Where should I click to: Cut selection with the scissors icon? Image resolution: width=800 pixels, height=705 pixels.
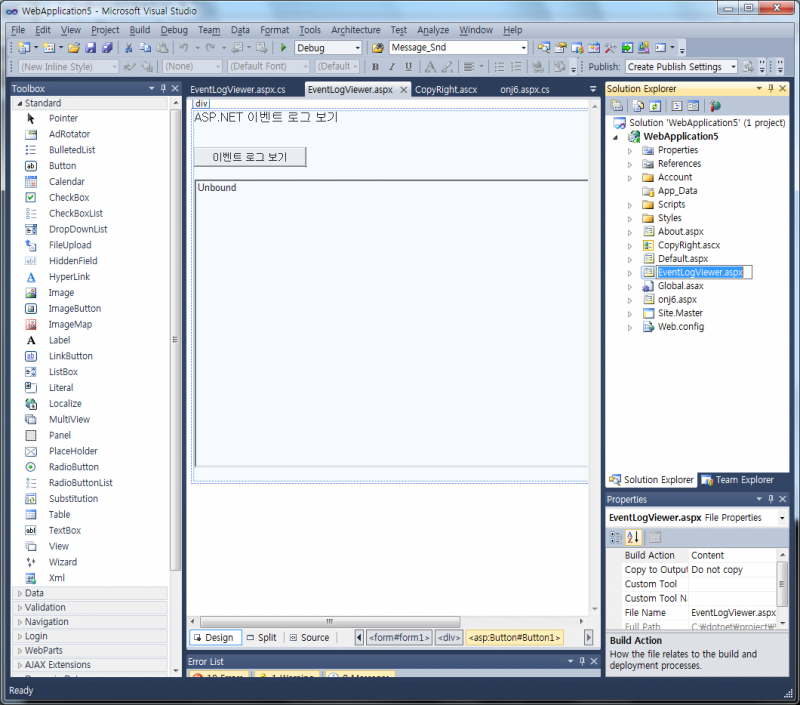click(x=129, y=48)
